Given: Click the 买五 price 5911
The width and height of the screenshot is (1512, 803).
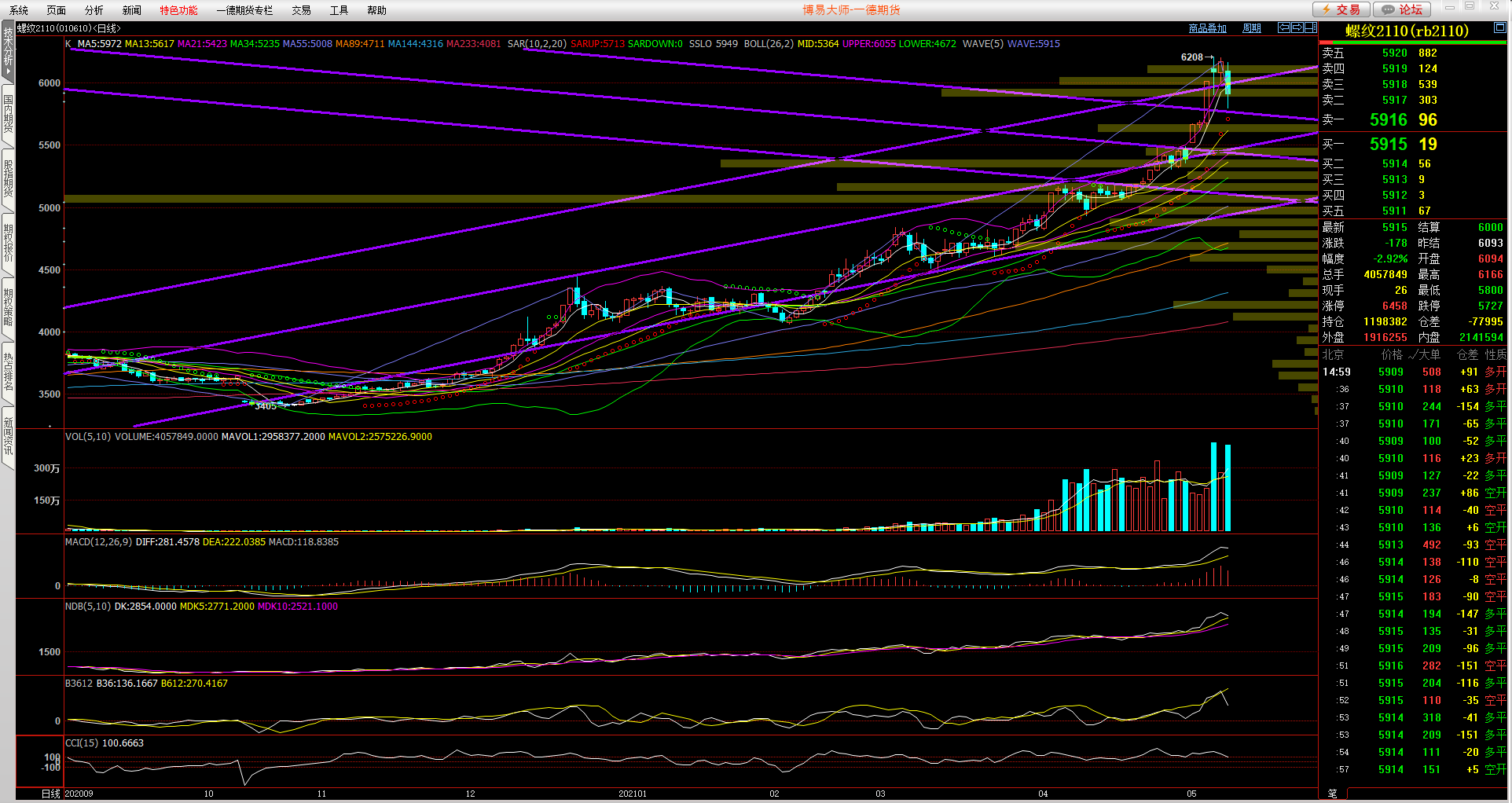Looking at the screenshot, I should tap(1395, 211).
